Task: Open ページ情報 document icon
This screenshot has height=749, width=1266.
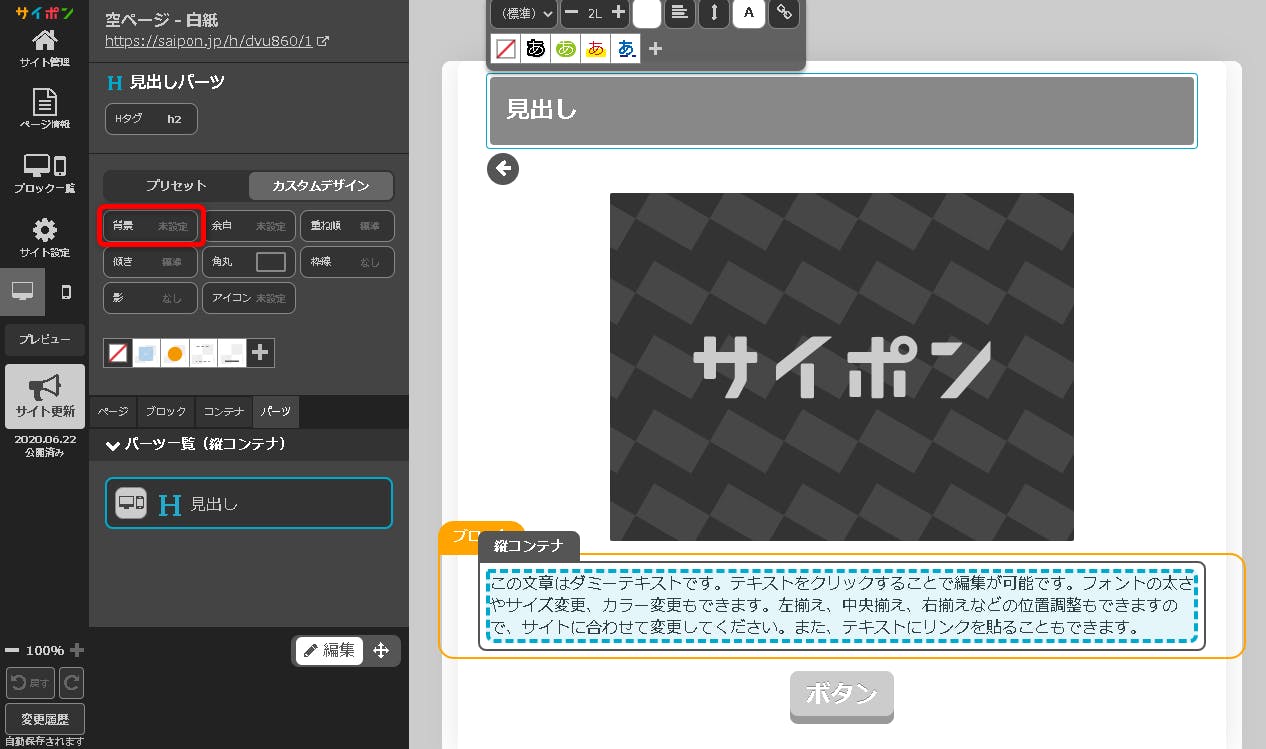Action: click(44, 109)
